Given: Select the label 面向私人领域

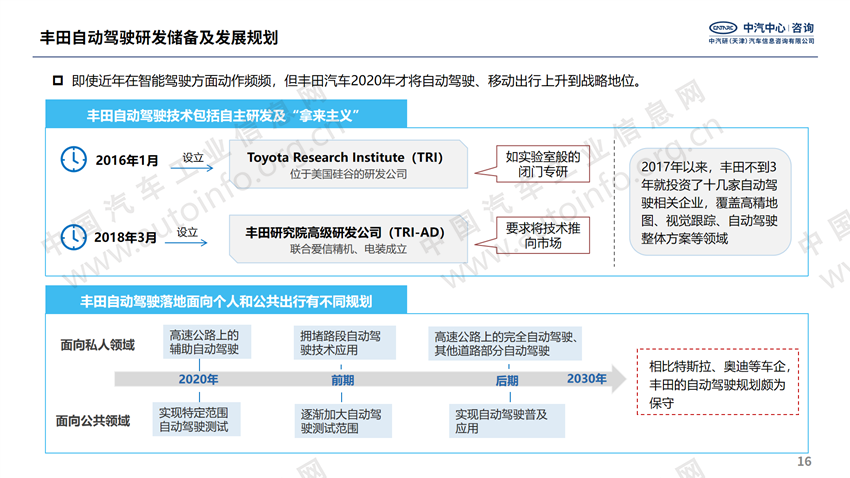Looking at the screenshot, I should click(x=98, y=345).
